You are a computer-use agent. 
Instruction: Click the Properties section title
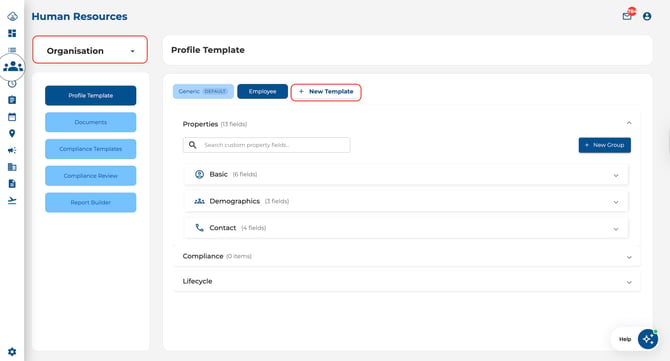coord(200,124)
